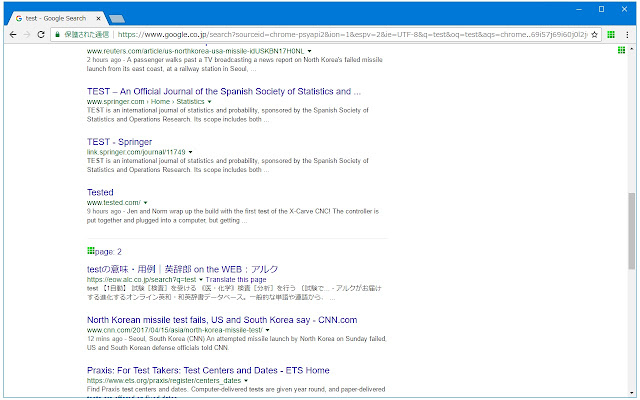Expand dropdown arrow next to ets.org URL
640x400 pixels.
[246, 381]
